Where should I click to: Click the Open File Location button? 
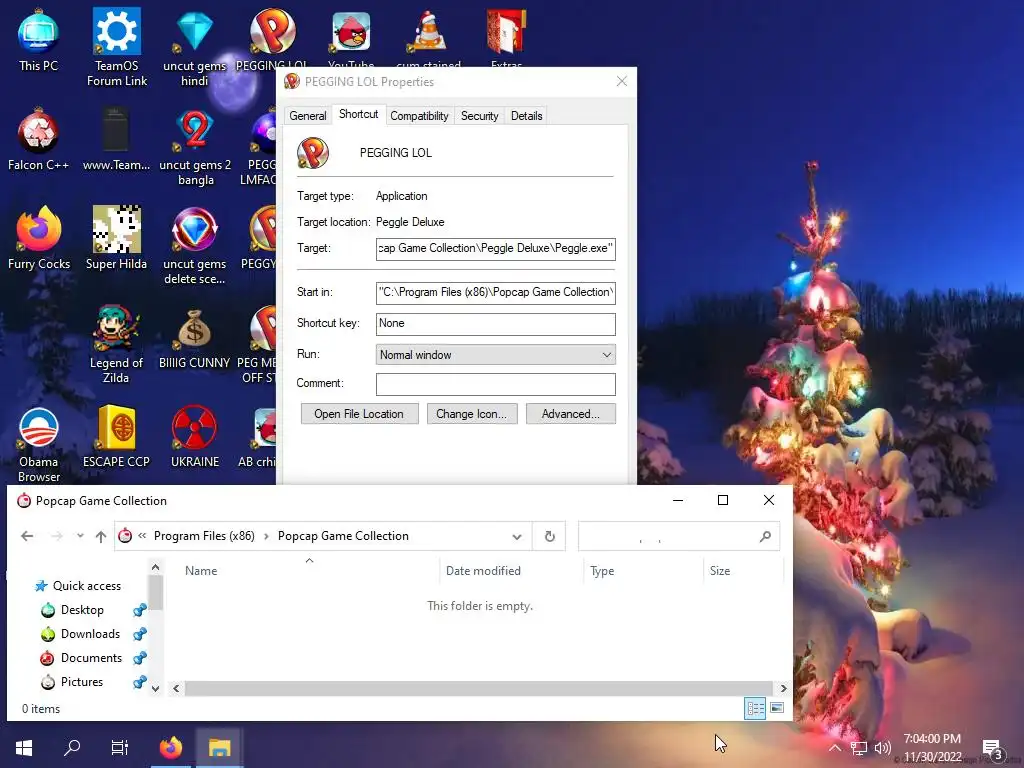(x=359, y=414)
